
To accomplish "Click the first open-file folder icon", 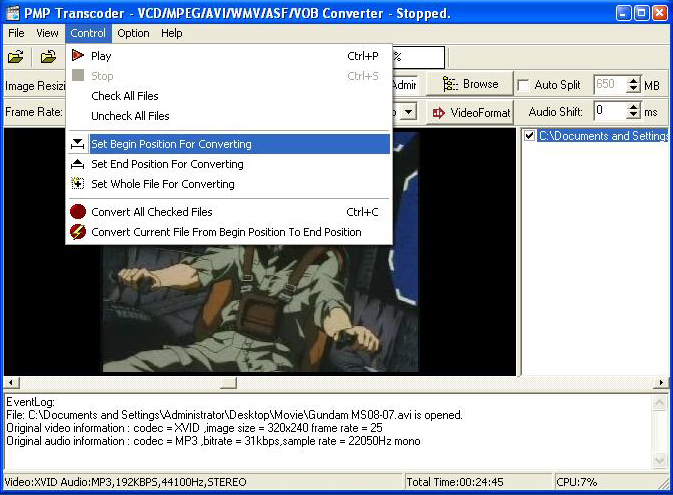I will (x=15, y=57).
